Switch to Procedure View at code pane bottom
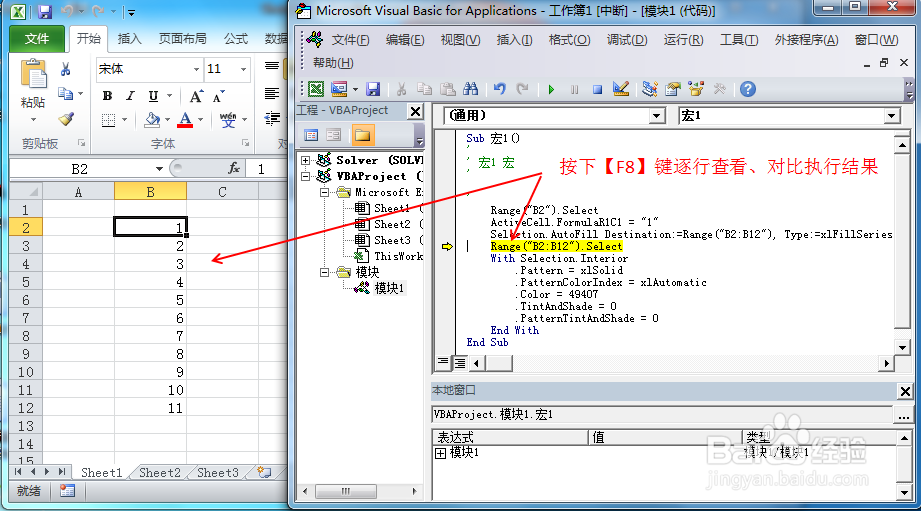The image size is (921, 511). (443, 363)
